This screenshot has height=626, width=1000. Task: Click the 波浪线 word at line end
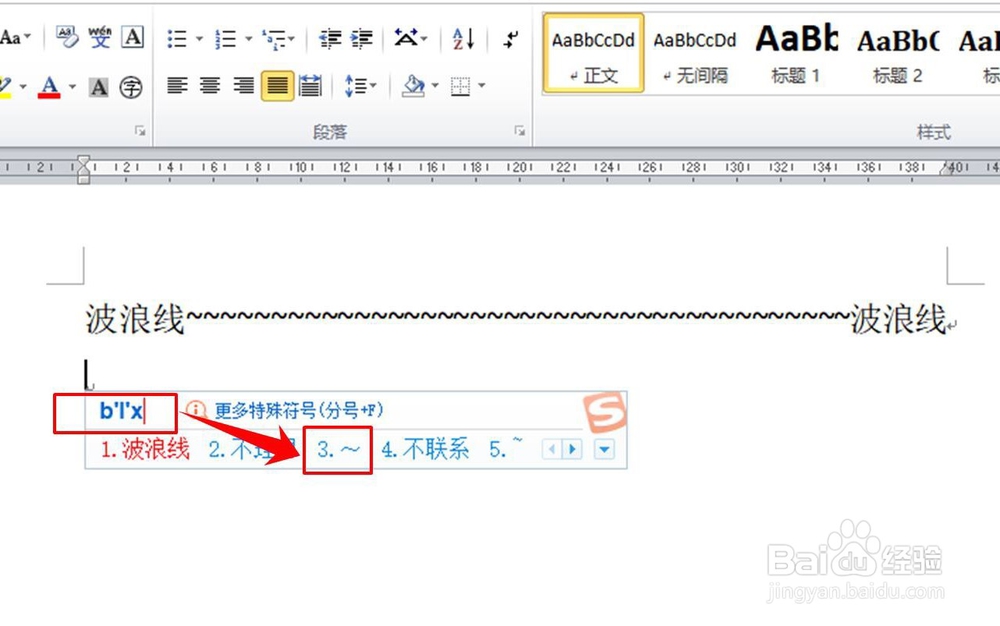click(899, 319)
